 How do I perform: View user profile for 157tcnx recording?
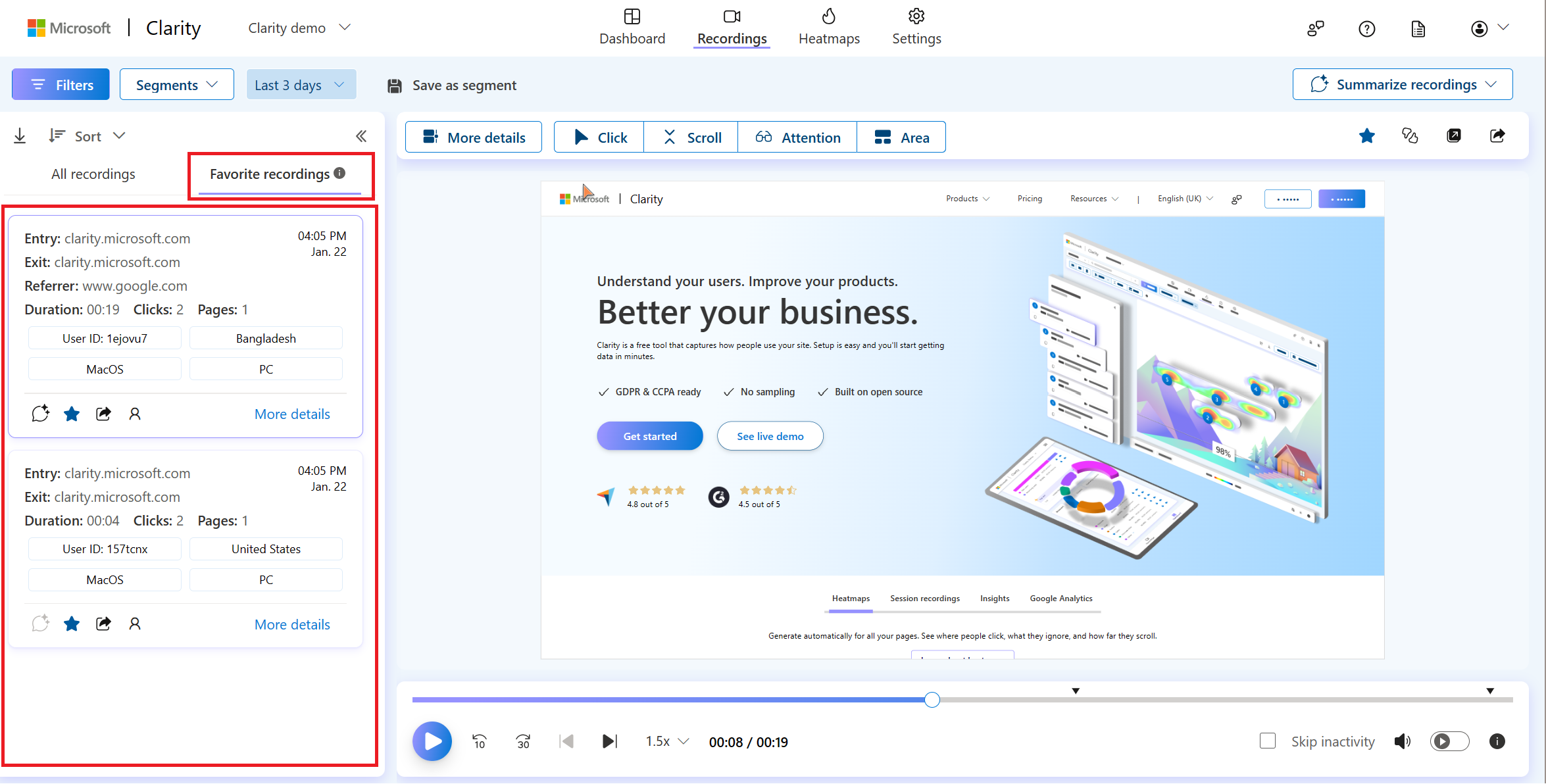[135, 623]
